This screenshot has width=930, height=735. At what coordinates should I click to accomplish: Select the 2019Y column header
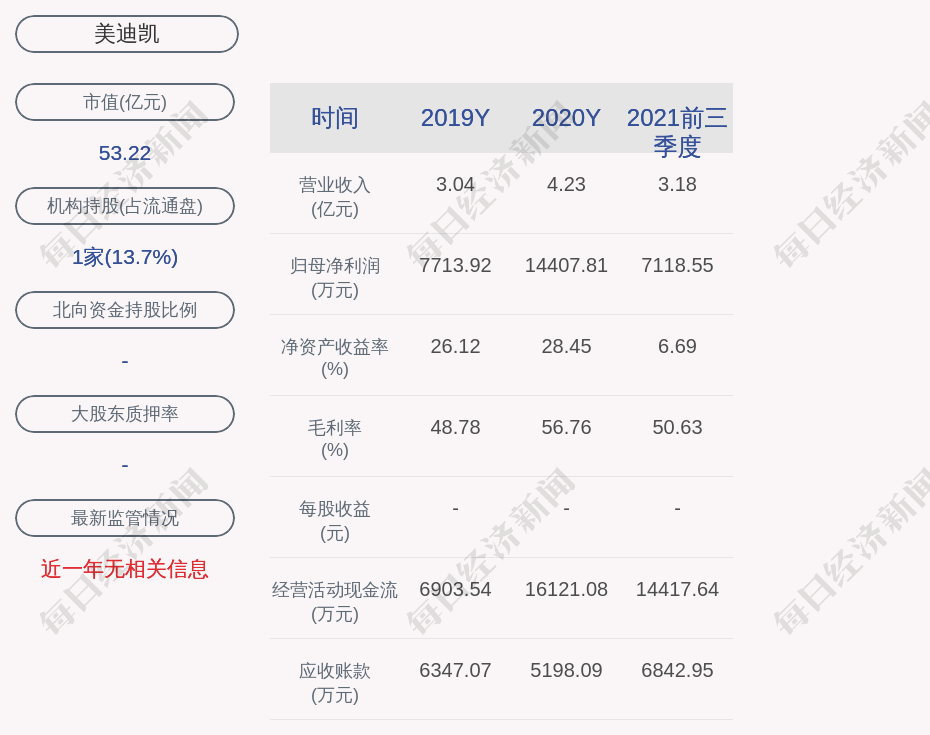coord(455,118)
